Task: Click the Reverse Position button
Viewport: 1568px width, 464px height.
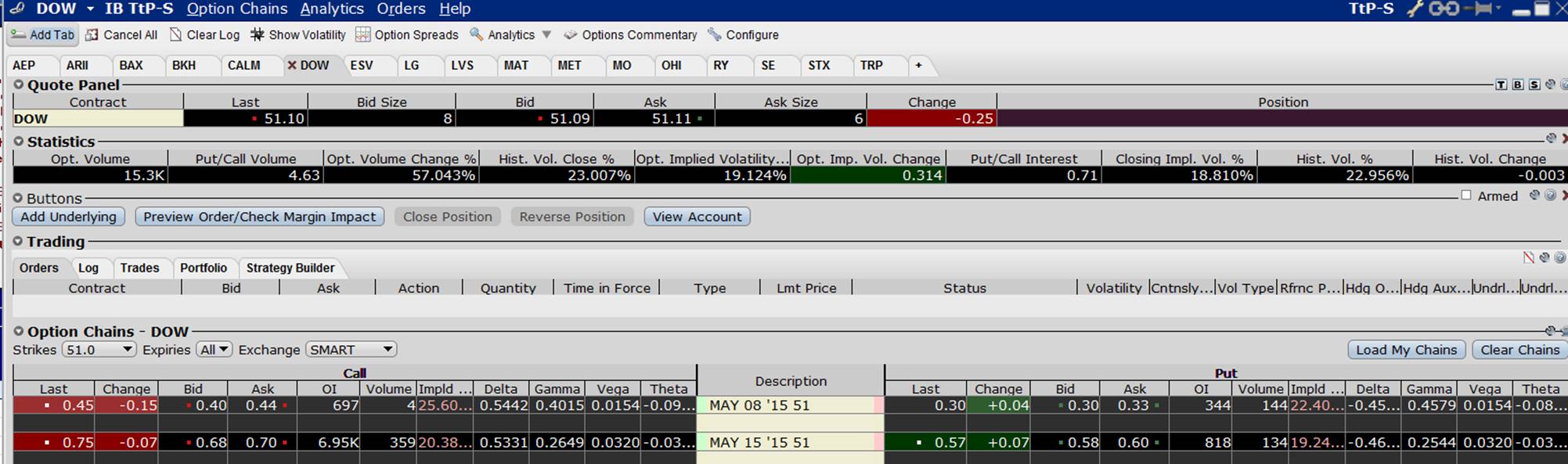Action: click(x=572, y=217)
